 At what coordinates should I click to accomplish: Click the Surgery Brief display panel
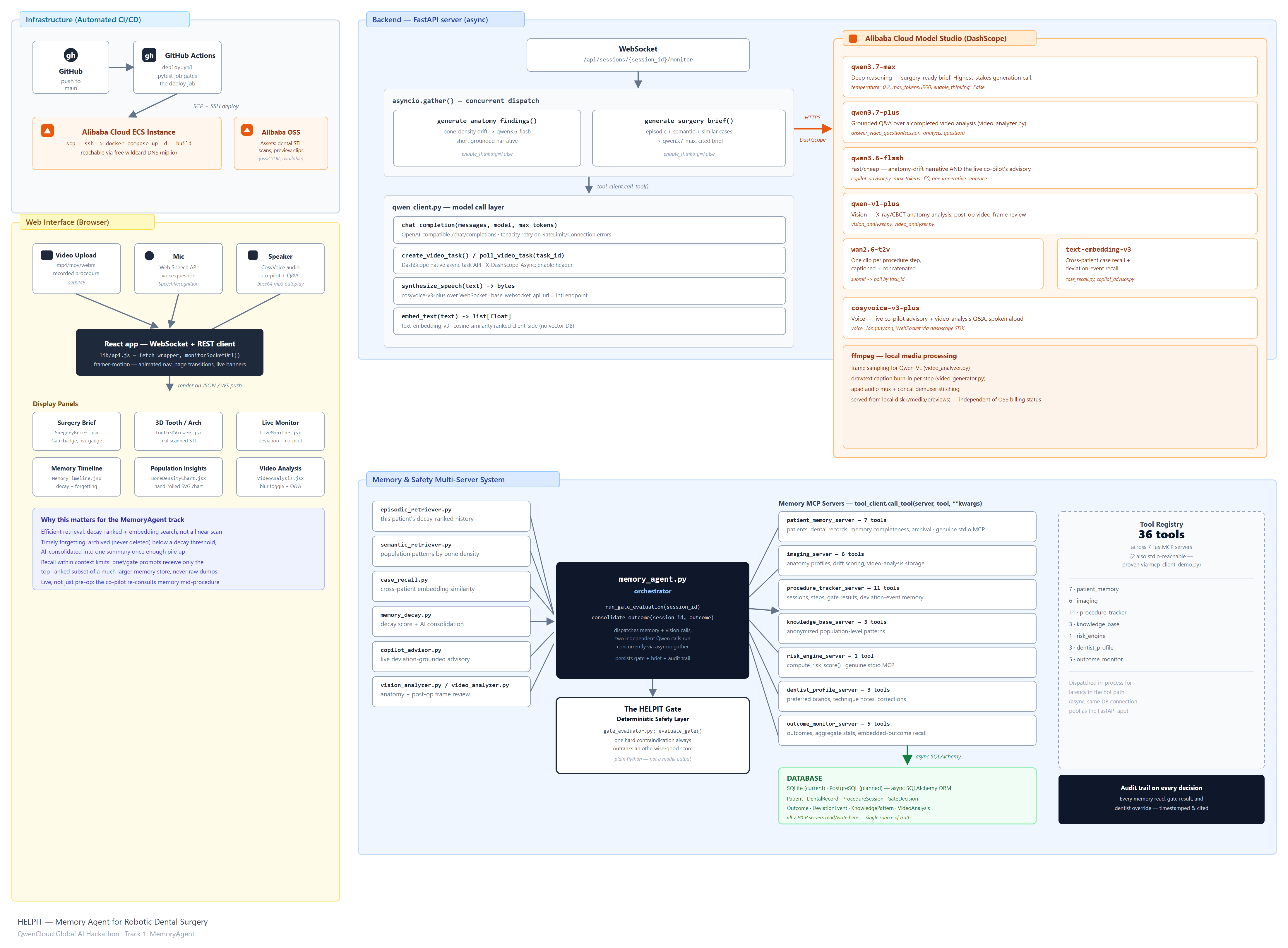[76, 431]
